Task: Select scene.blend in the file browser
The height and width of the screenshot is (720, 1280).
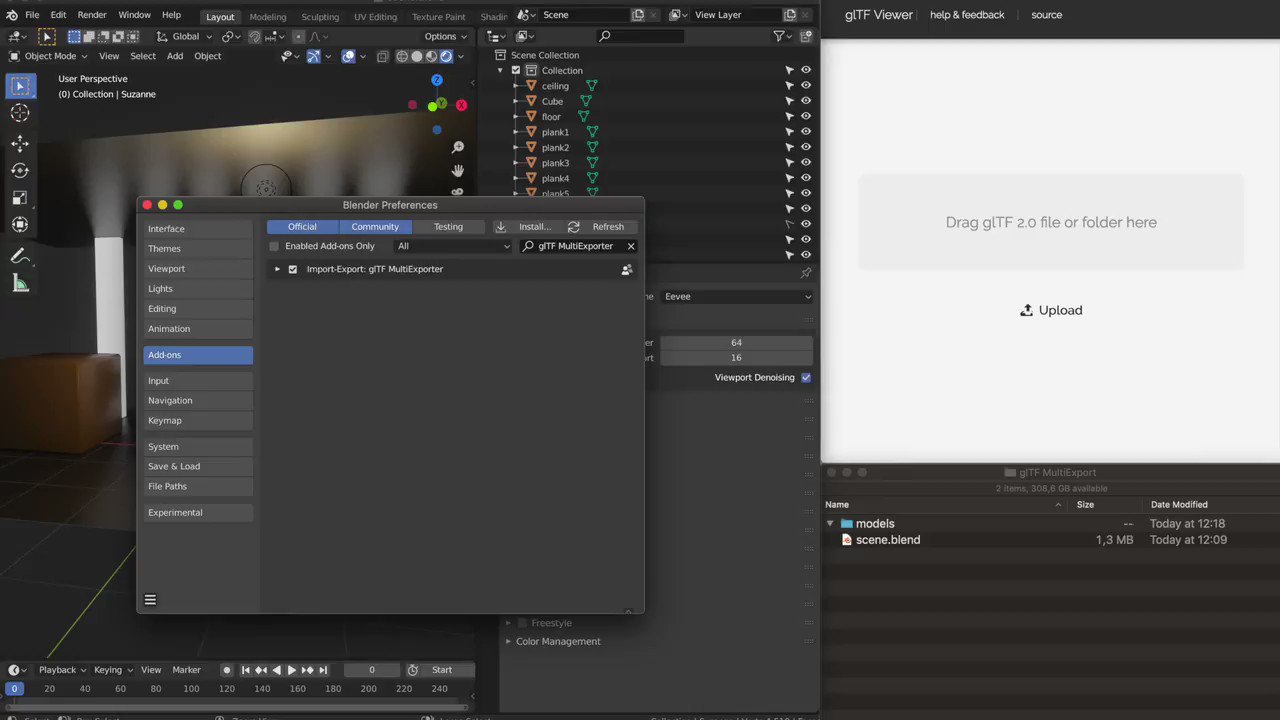Action: (888, 539)
